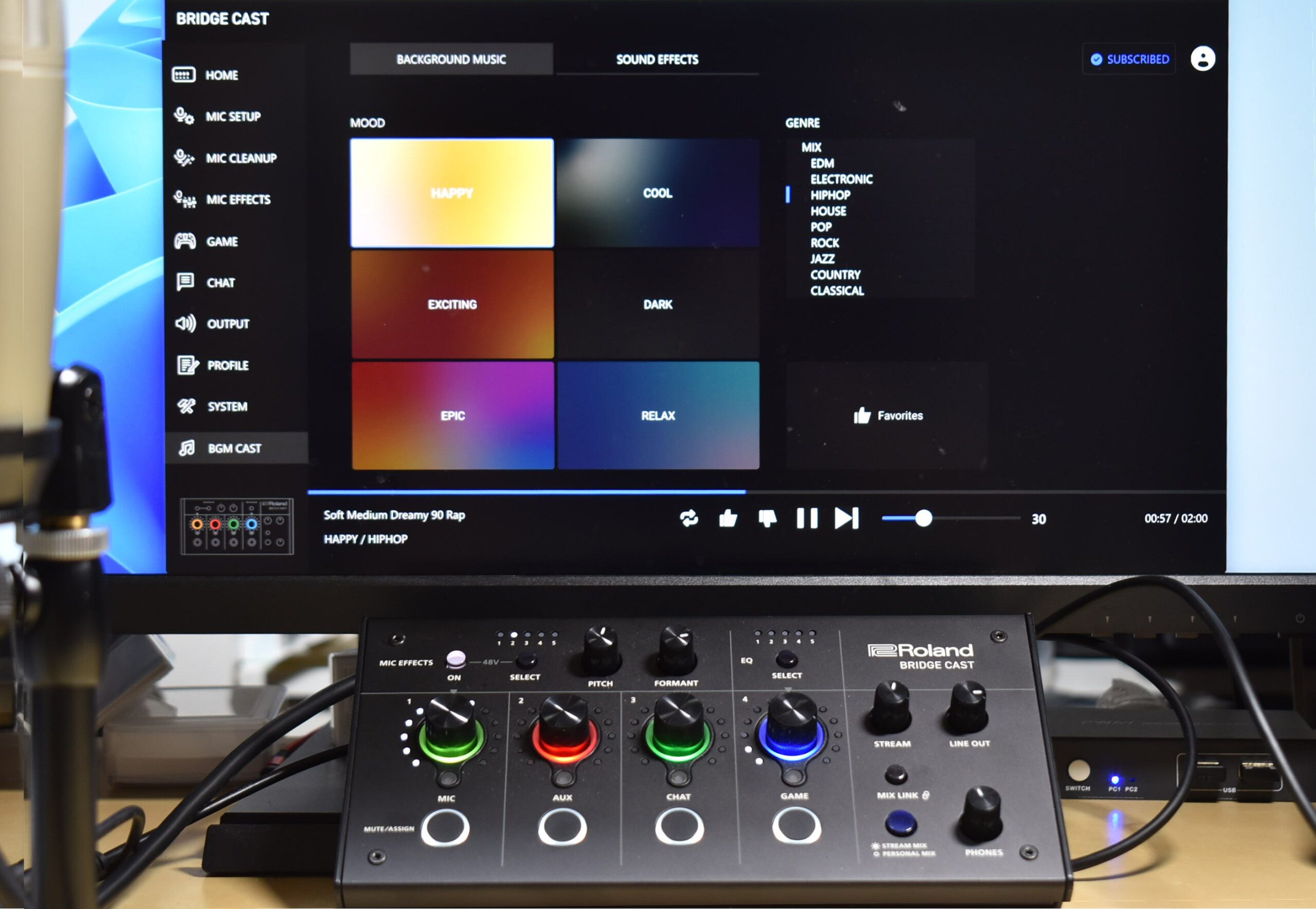Choose the MIX genre
The height and width of the screenshot is (909, 1316).
811,147
